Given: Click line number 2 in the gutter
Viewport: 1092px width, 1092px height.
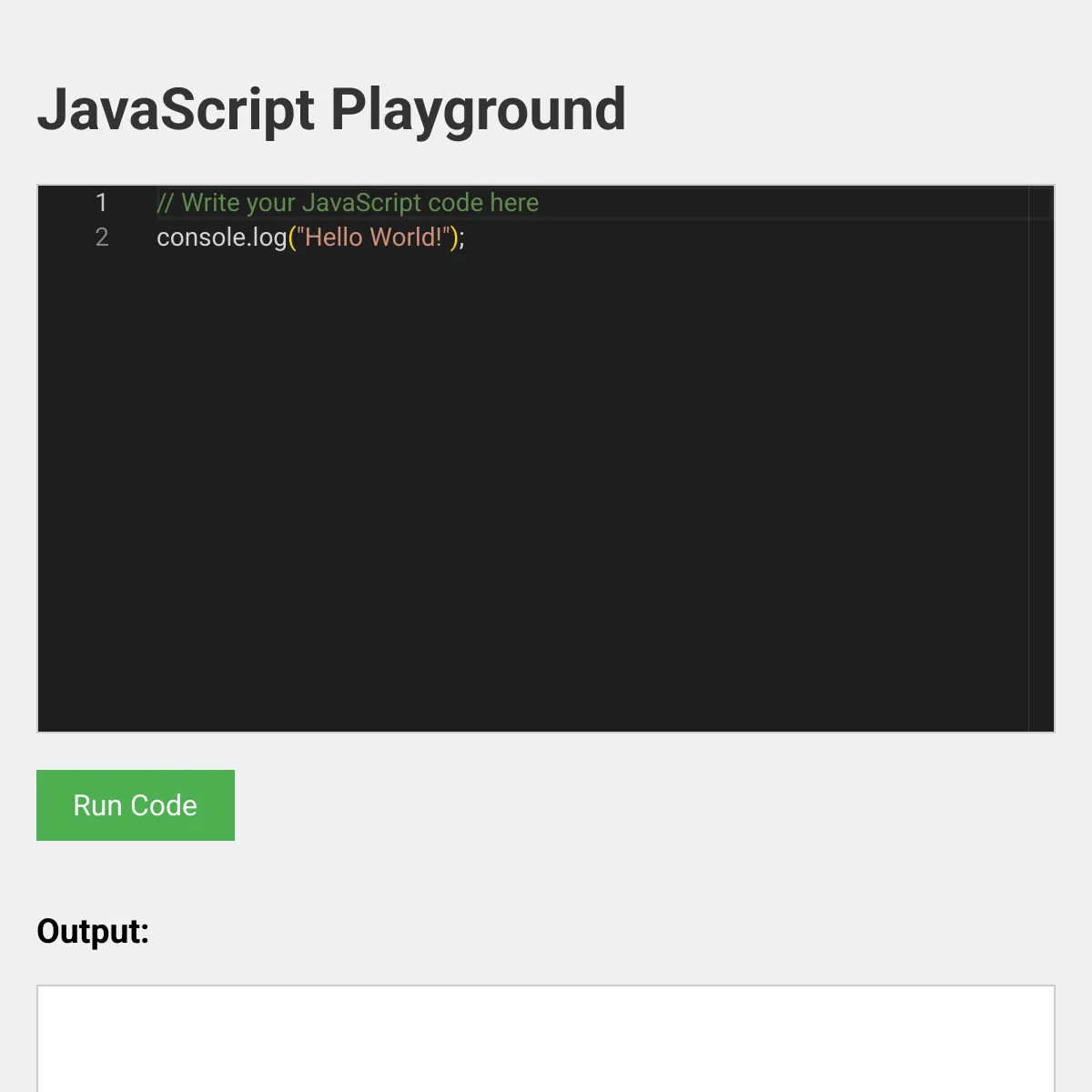Looking at the screenshot, I should coord(101,238).
